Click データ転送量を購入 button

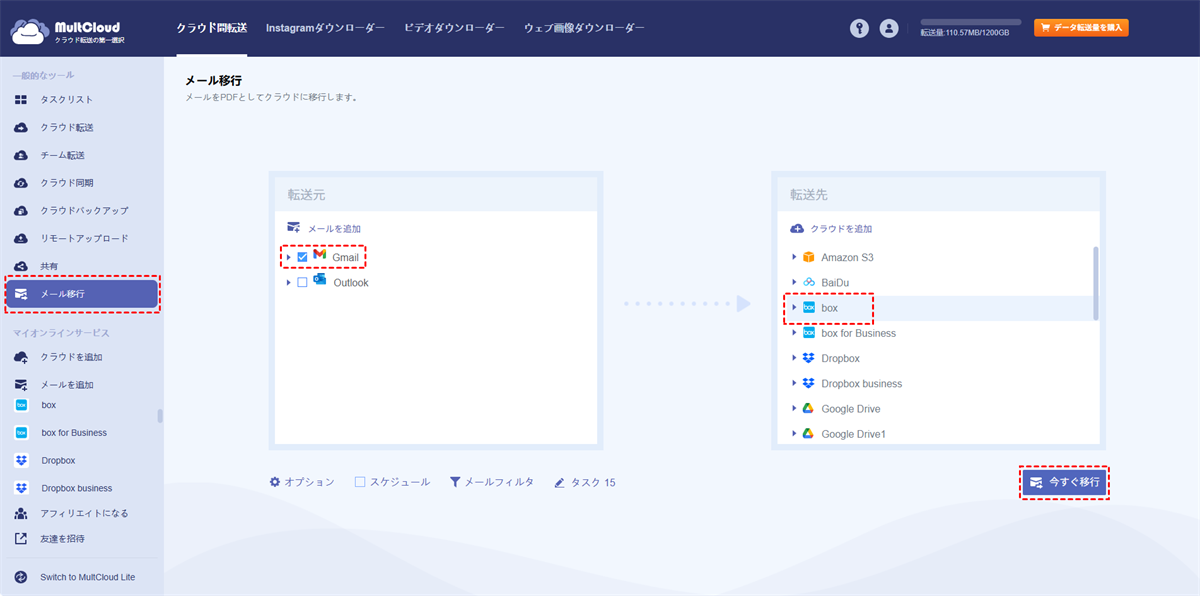coord(1081,28)
